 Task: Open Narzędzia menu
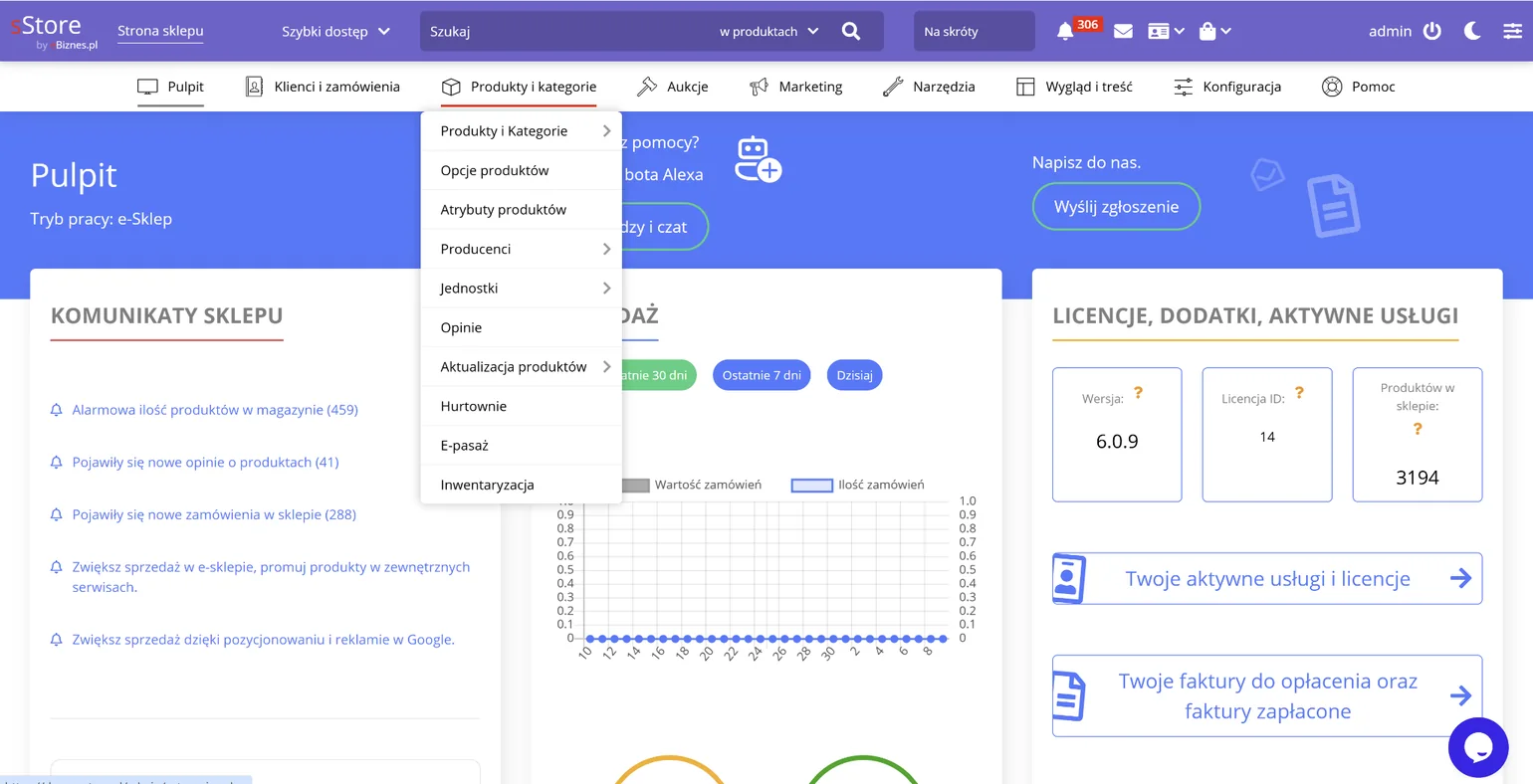pos(929,87)
